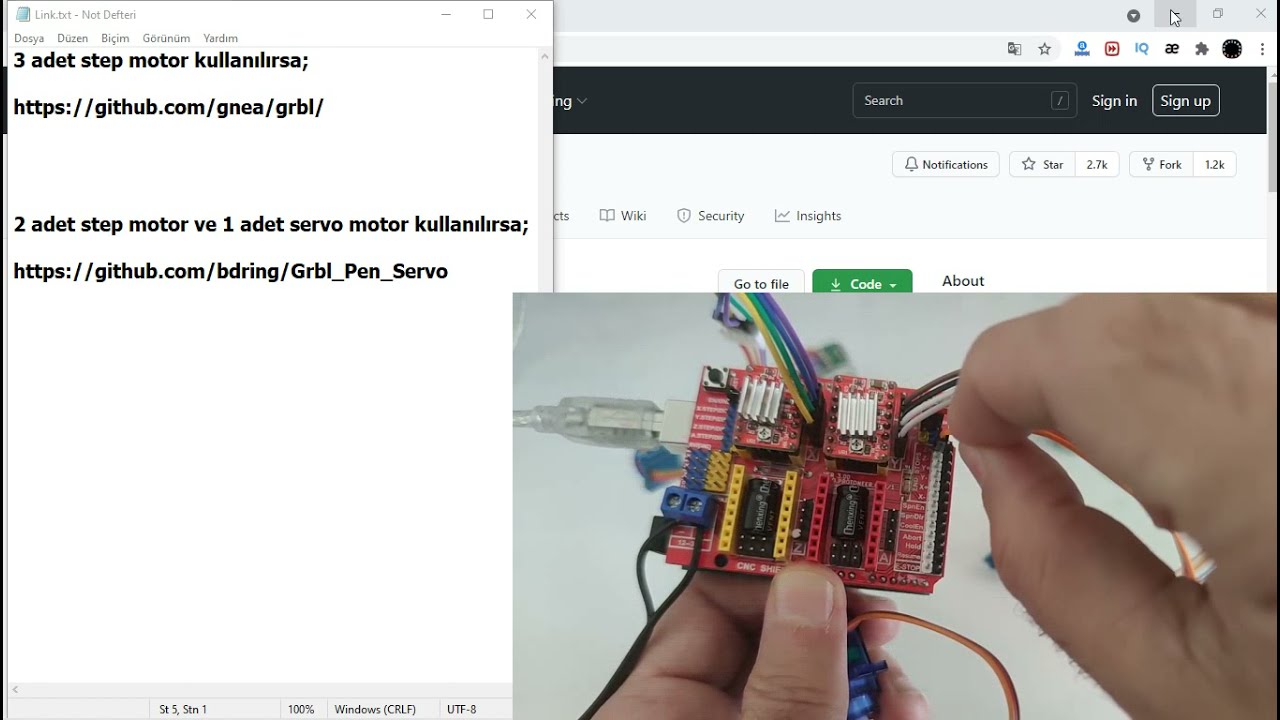Open the Wiki tab on GitHub

point(623,216)
